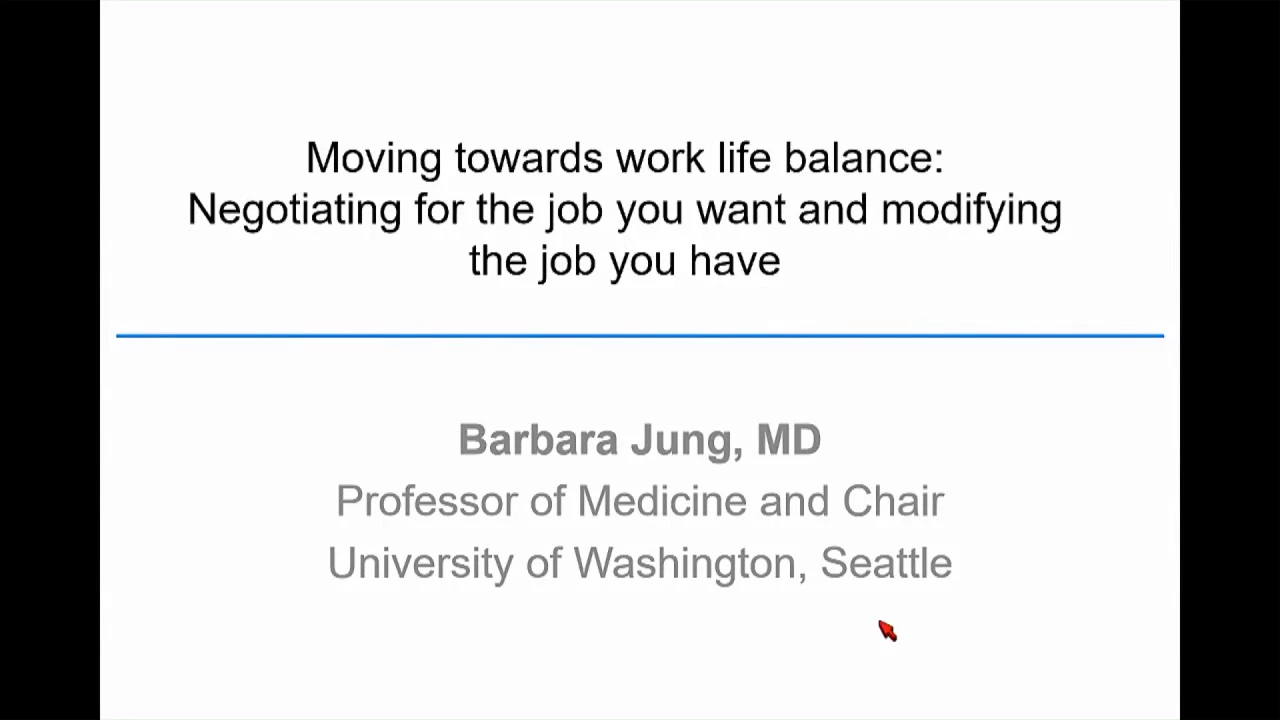Screen dimensions: 1280x720
Task: Click the word 'Seattle' in the affiliation
Action: (x=886, y=563)
